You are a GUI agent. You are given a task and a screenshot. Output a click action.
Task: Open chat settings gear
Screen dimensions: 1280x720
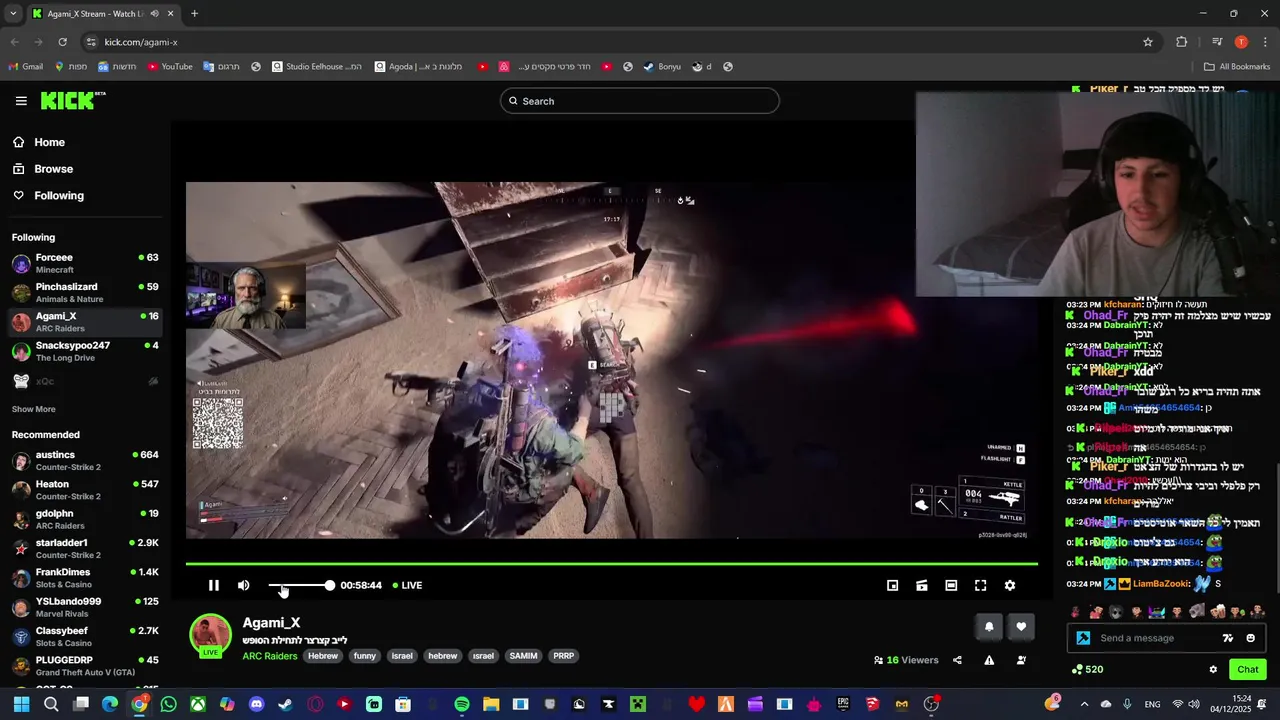coord(1213,669)
